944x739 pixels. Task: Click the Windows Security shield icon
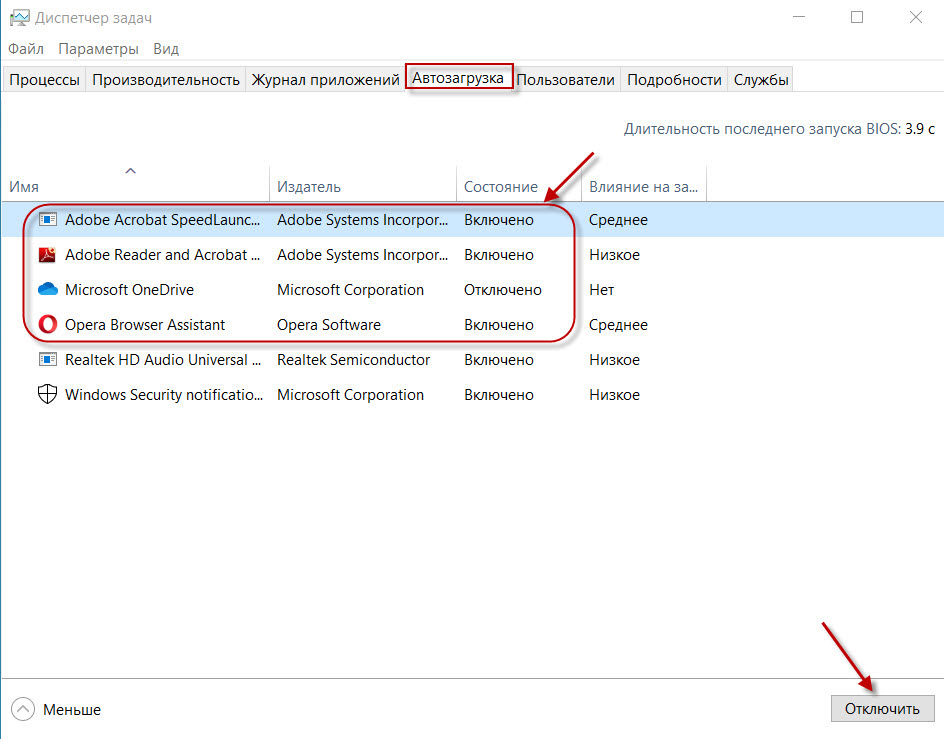48,394
